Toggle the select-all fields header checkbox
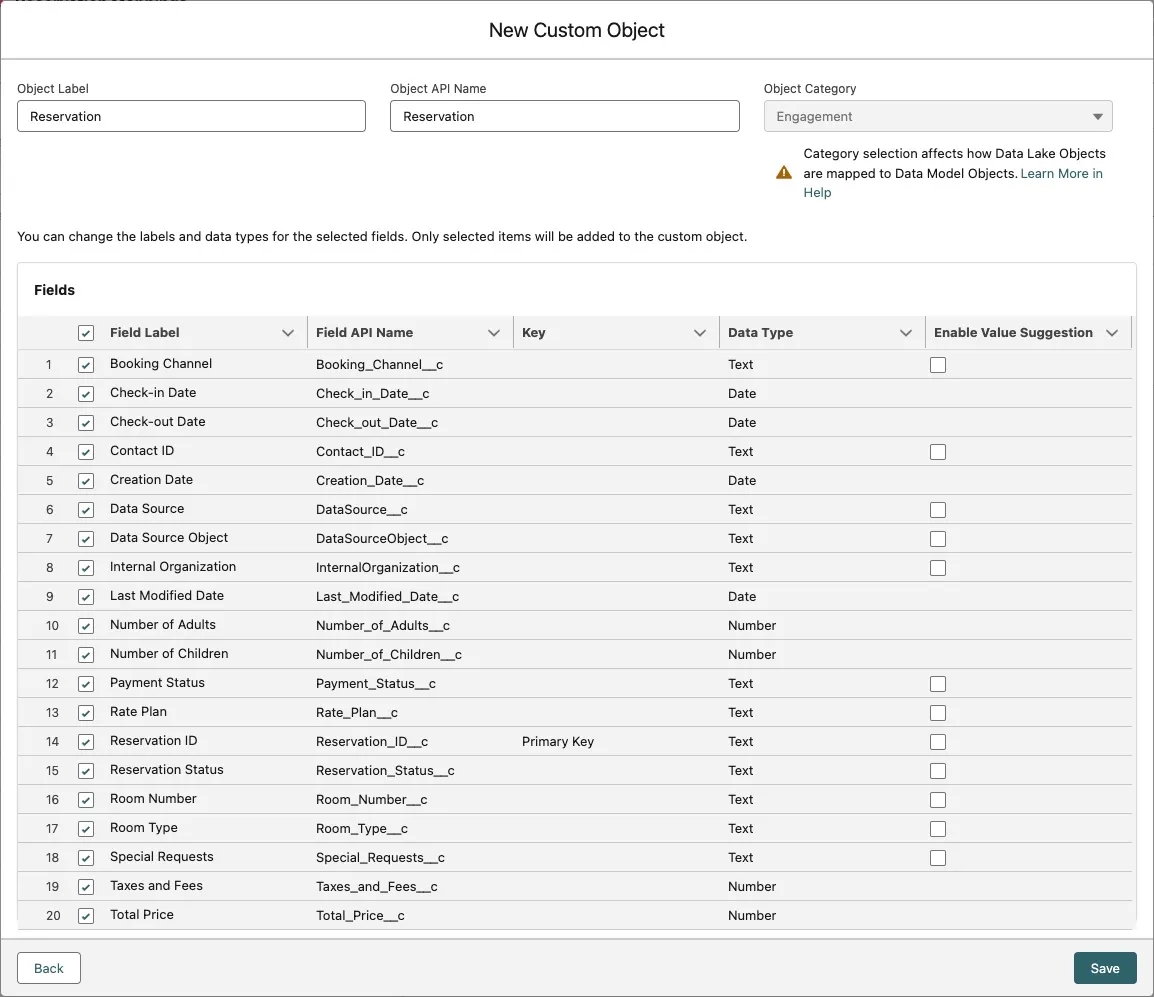This screenshot has height=997, width=1154. coord(86,333)
